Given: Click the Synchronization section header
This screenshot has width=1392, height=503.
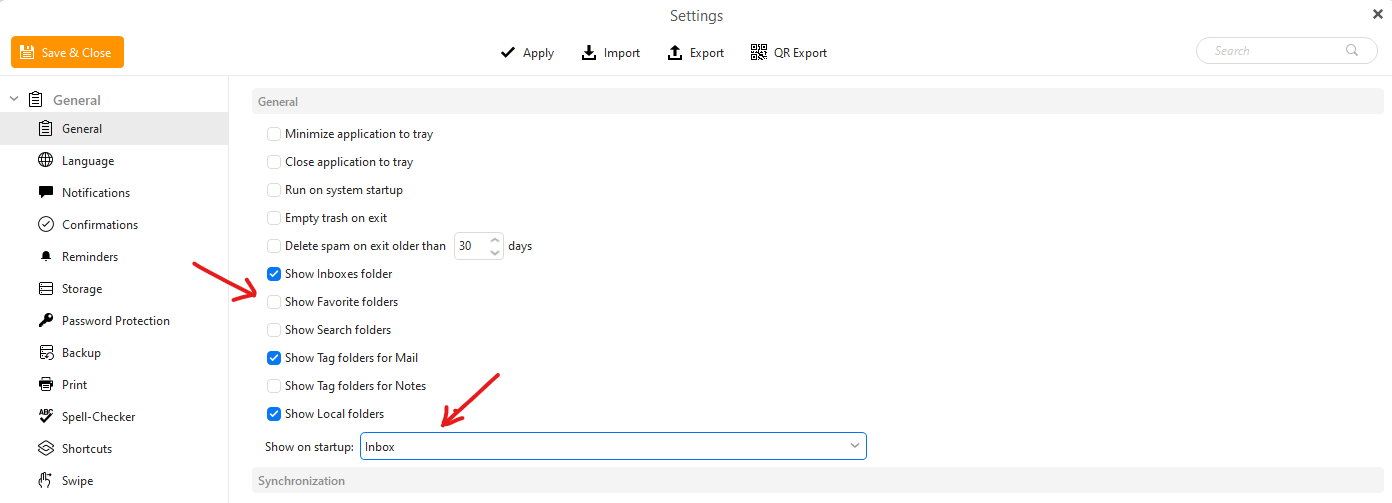Looking at the screenshot, I should 818,481.
